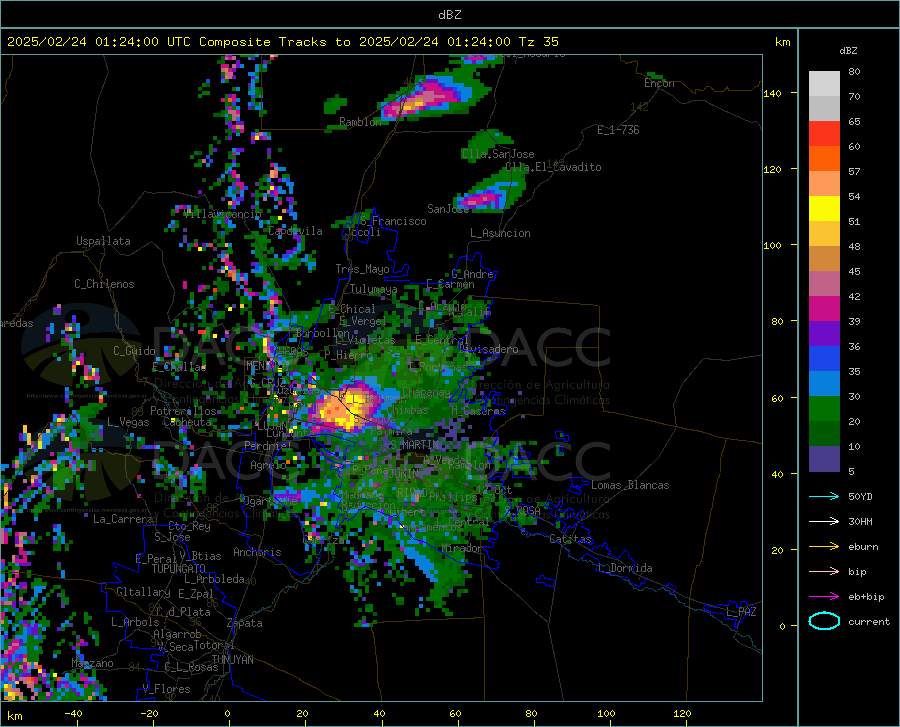Click the S_Francisco place label
900x727 pixels.
point(393,221)
